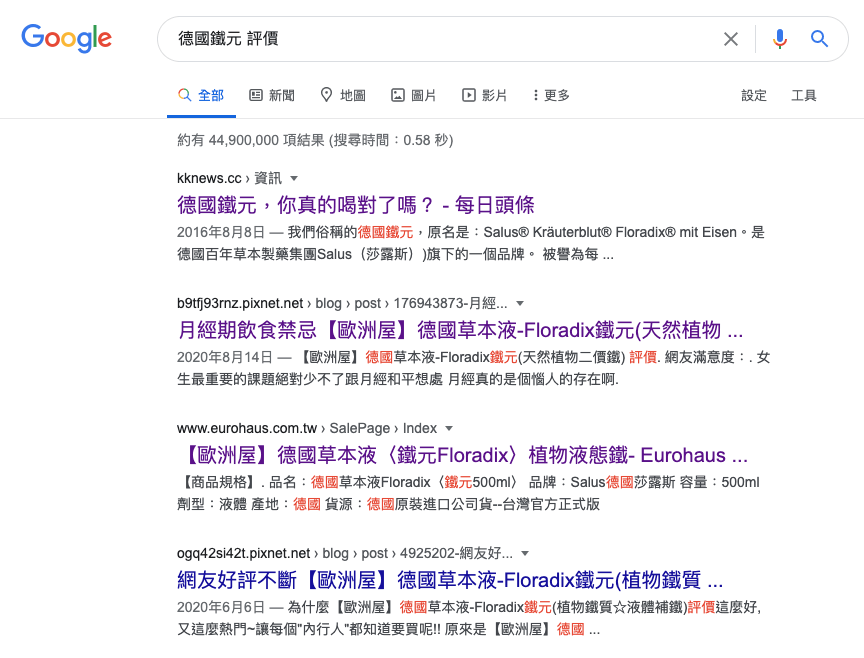Screen dimensions: 864x658
Task: Click snippet date 2016年8月8日
Action: pos(221,233)
